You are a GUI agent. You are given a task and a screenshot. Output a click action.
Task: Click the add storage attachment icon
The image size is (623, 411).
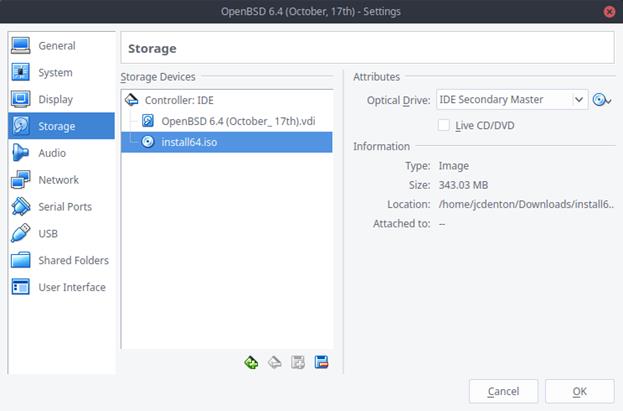click(x=298, y=362)
